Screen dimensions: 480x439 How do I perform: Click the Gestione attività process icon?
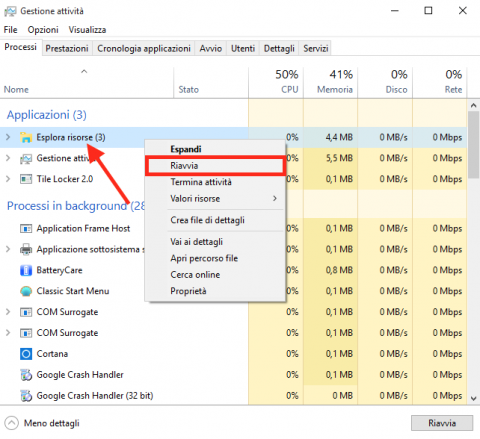point(26,158)
